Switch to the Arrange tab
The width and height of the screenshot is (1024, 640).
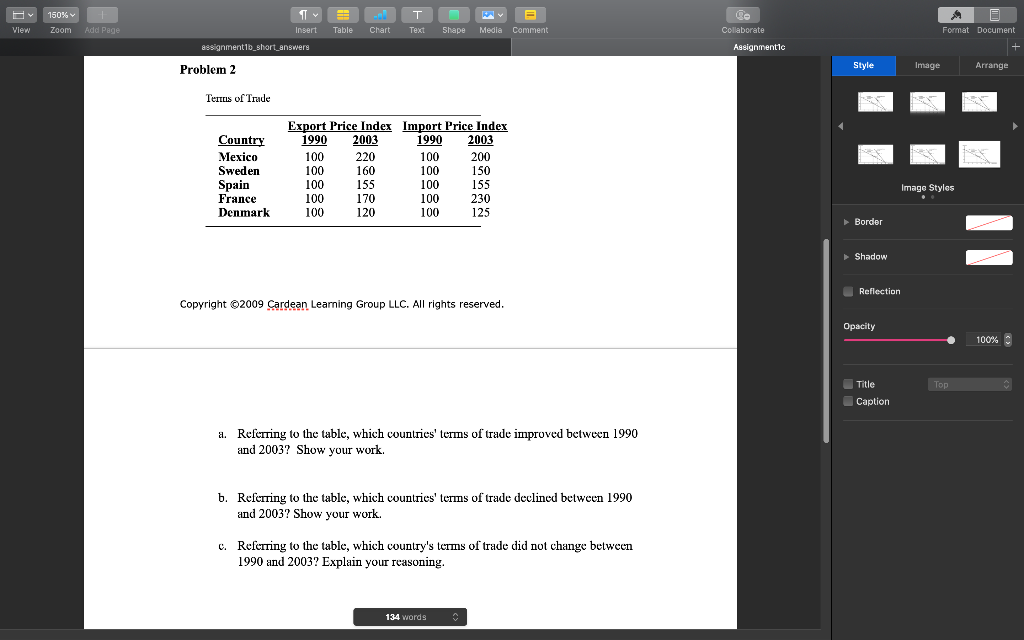pos(991,65)
